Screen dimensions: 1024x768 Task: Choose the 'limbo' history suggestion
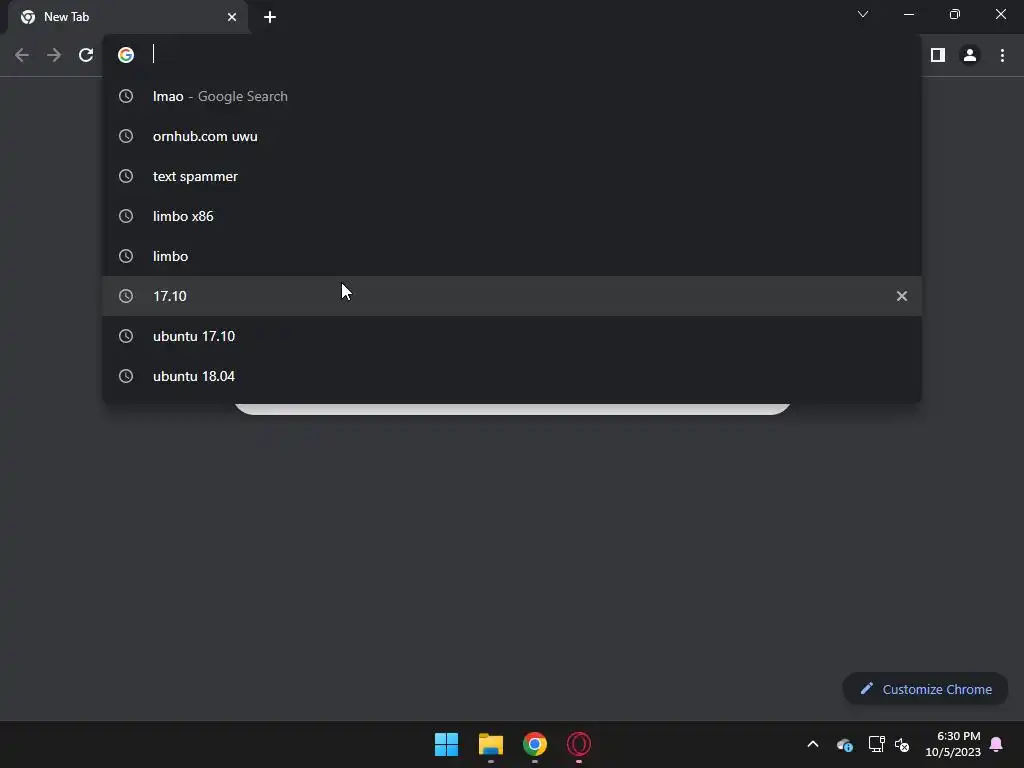[x=512, y=256]
